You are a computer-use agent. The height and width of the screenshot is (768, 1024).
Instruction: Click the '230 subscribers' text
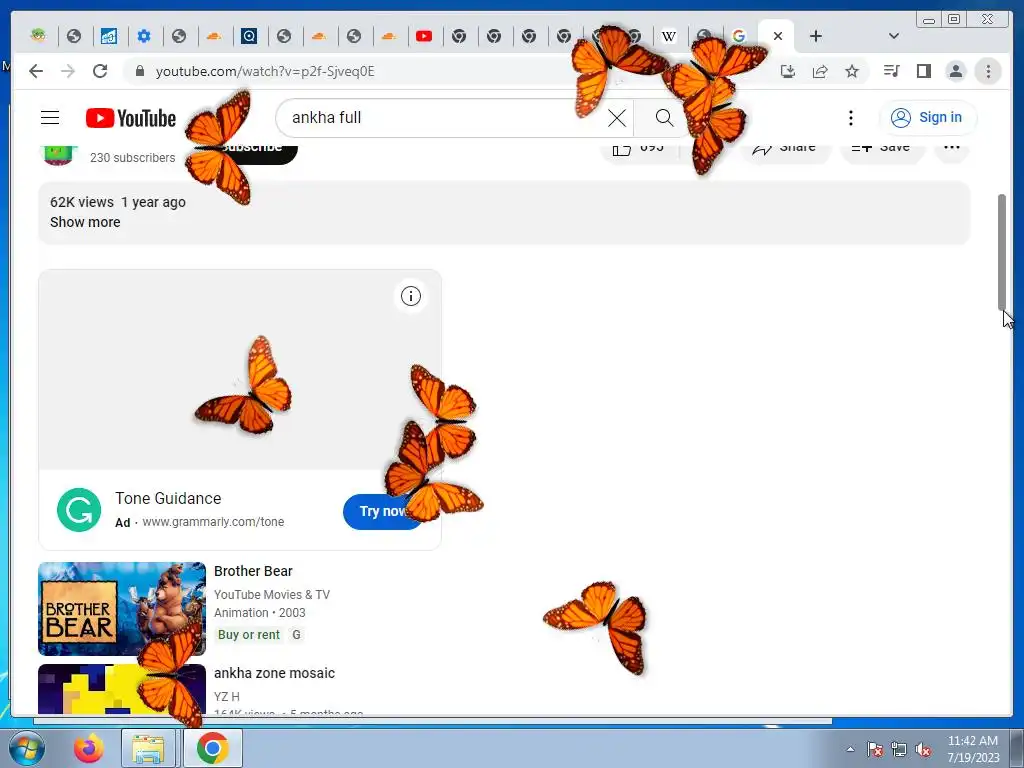point(133,157)
